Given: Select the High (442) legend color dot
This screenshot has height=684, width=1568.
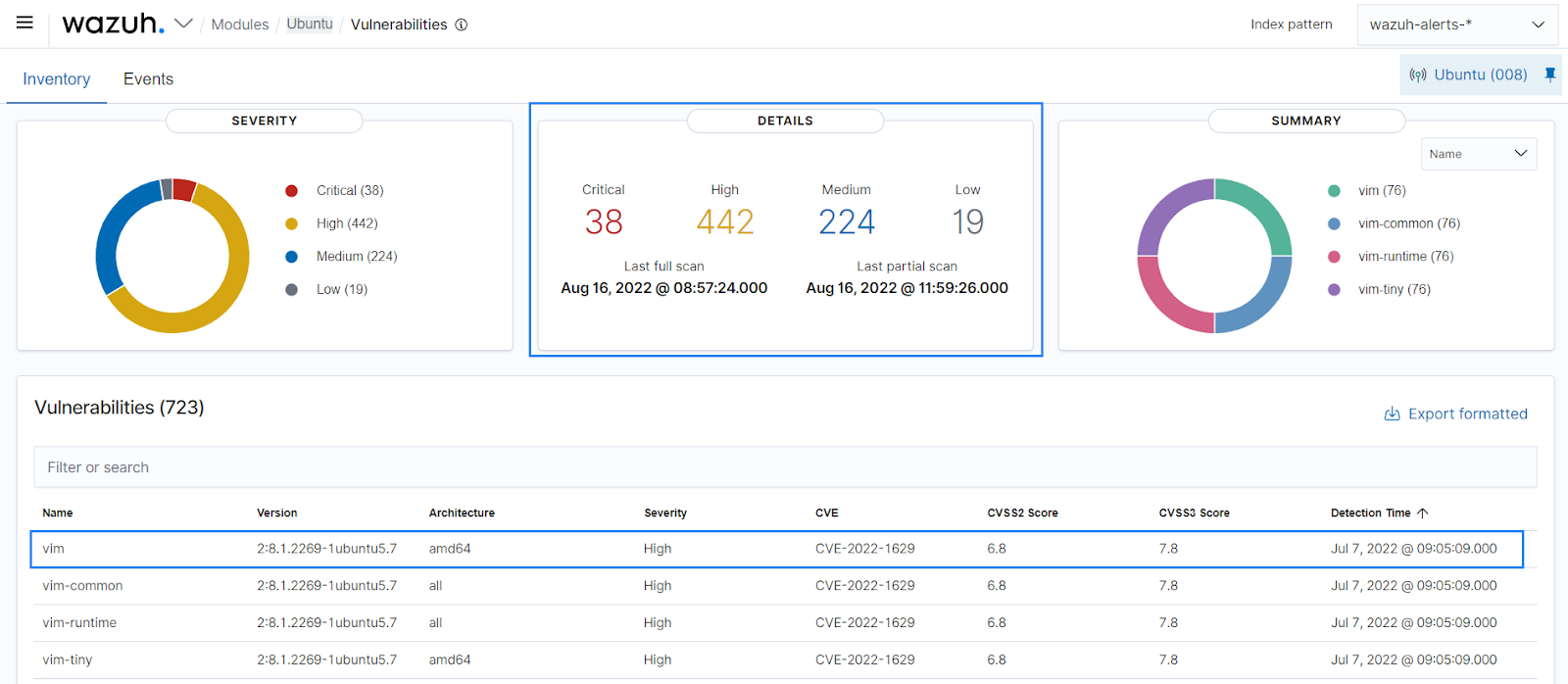Looking at the screenshot, I should click(x=291, y=223).
